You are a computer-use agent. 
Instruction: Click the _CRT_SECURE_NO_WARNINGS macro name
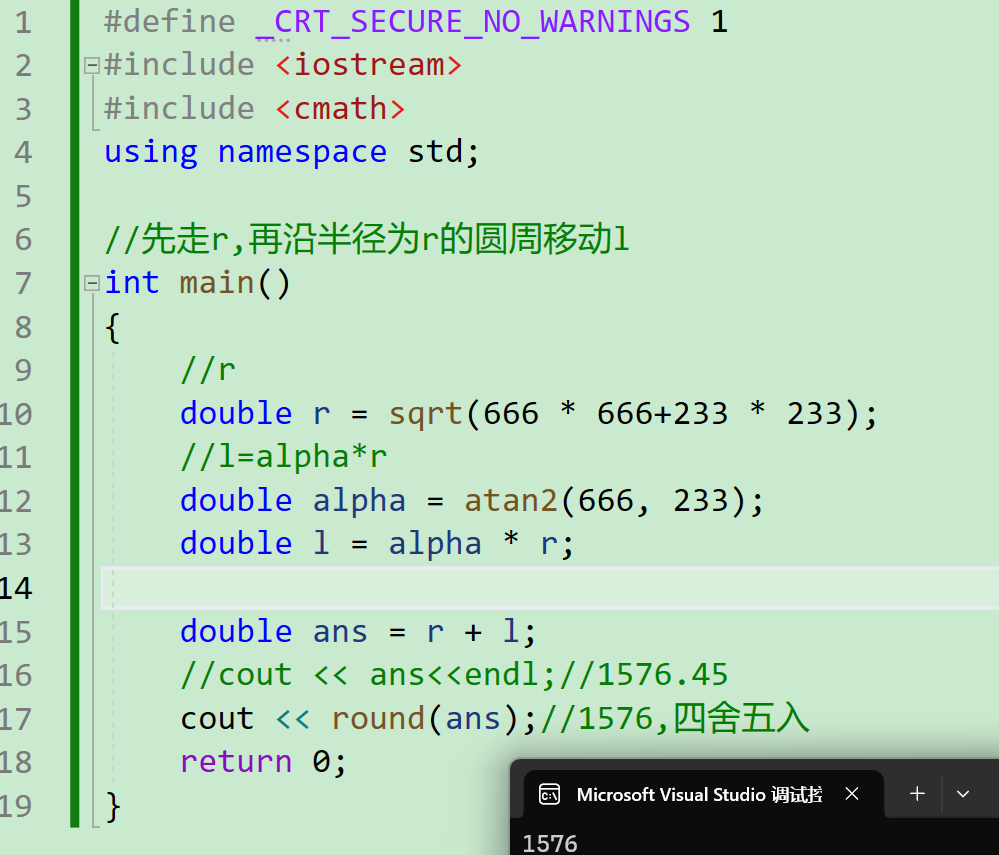point(473,23)
